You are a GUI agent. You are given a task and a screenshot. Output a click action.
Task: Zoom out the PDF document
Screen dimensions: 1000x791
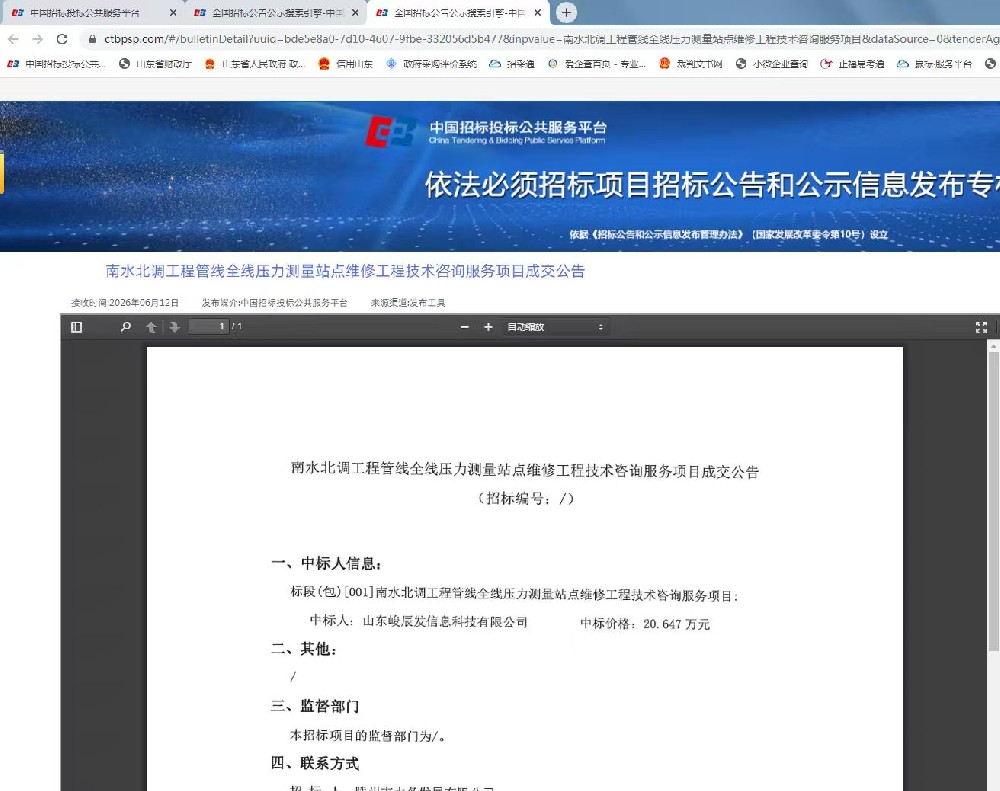pos(464,327)
